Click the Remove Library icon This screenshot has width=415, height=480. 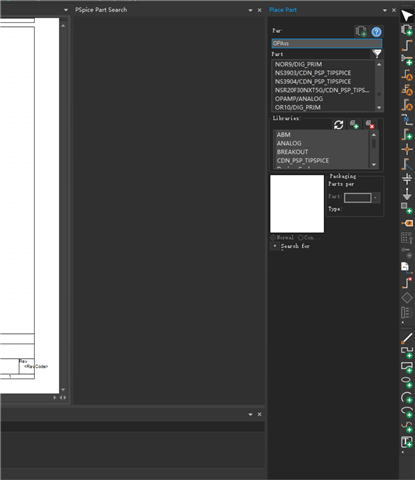click(369, 125)
